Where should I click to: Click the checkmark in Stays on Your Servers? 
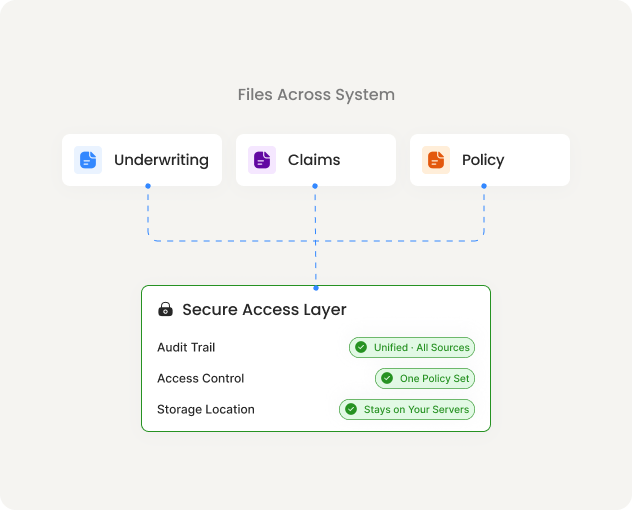[351, 410]
